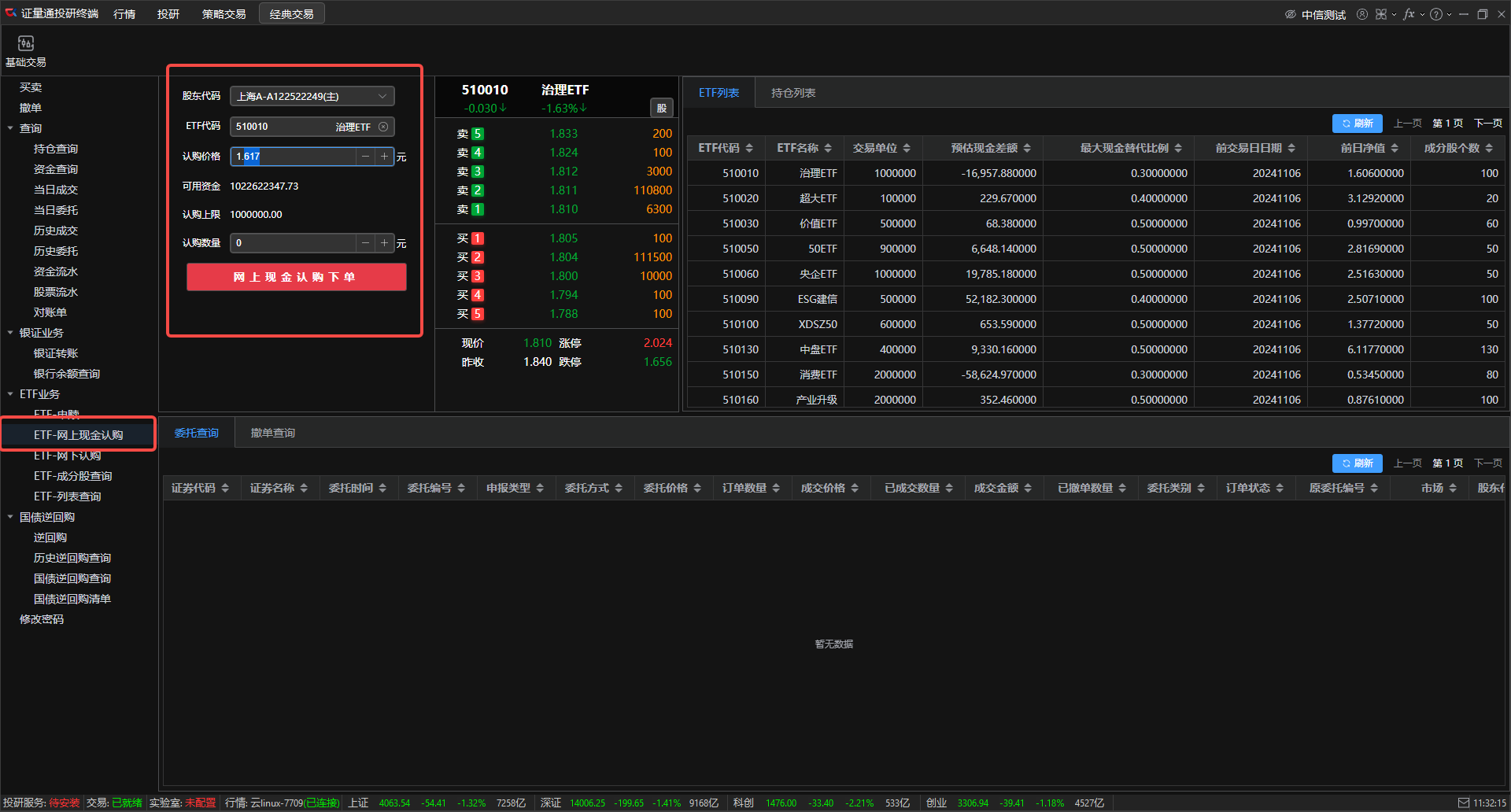Collapse the 国债逆回购 tree section

click(x=10, y=517)
